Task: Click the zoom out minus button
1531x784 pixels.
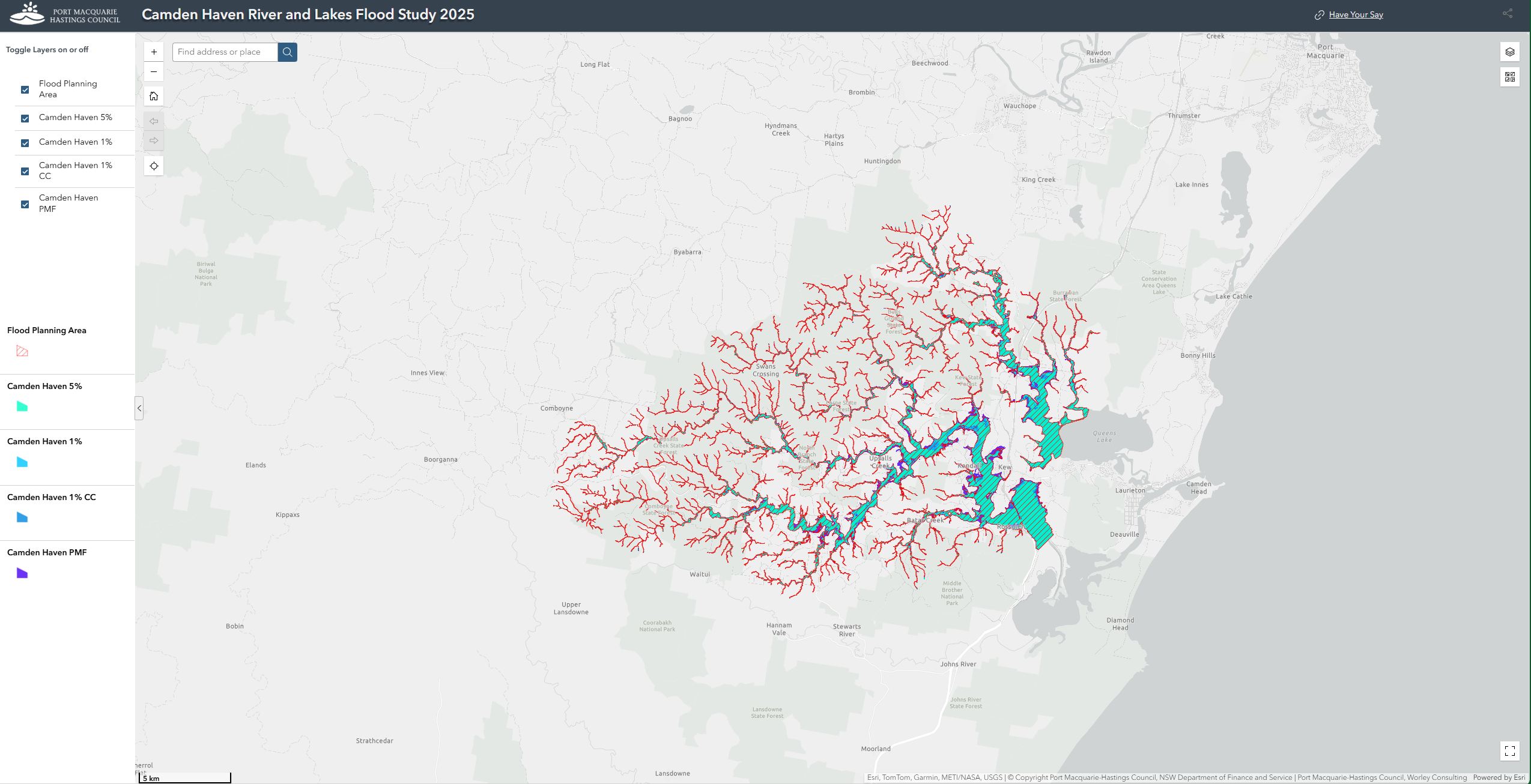Action: click(154, 72)
